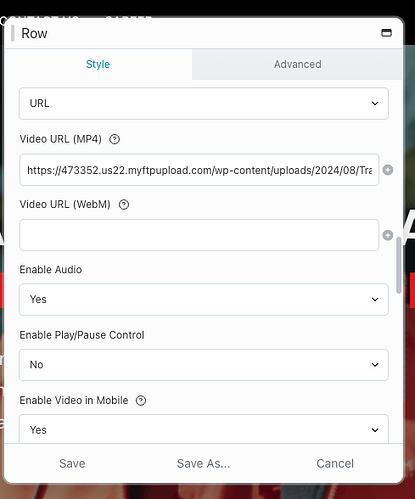
Task: Open help tooltip for Video URL (MP4)
Action: coord(114,139)
